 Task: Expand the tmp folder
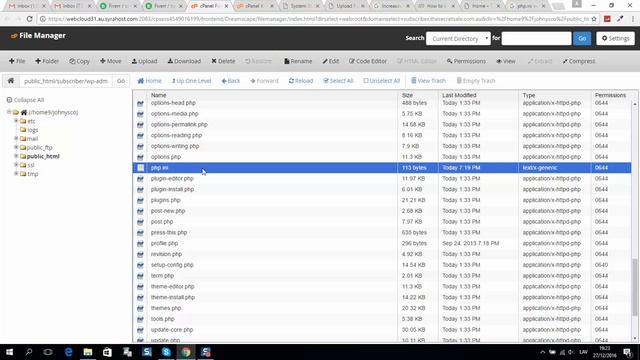pyautogui.click(x=16, y=174)
